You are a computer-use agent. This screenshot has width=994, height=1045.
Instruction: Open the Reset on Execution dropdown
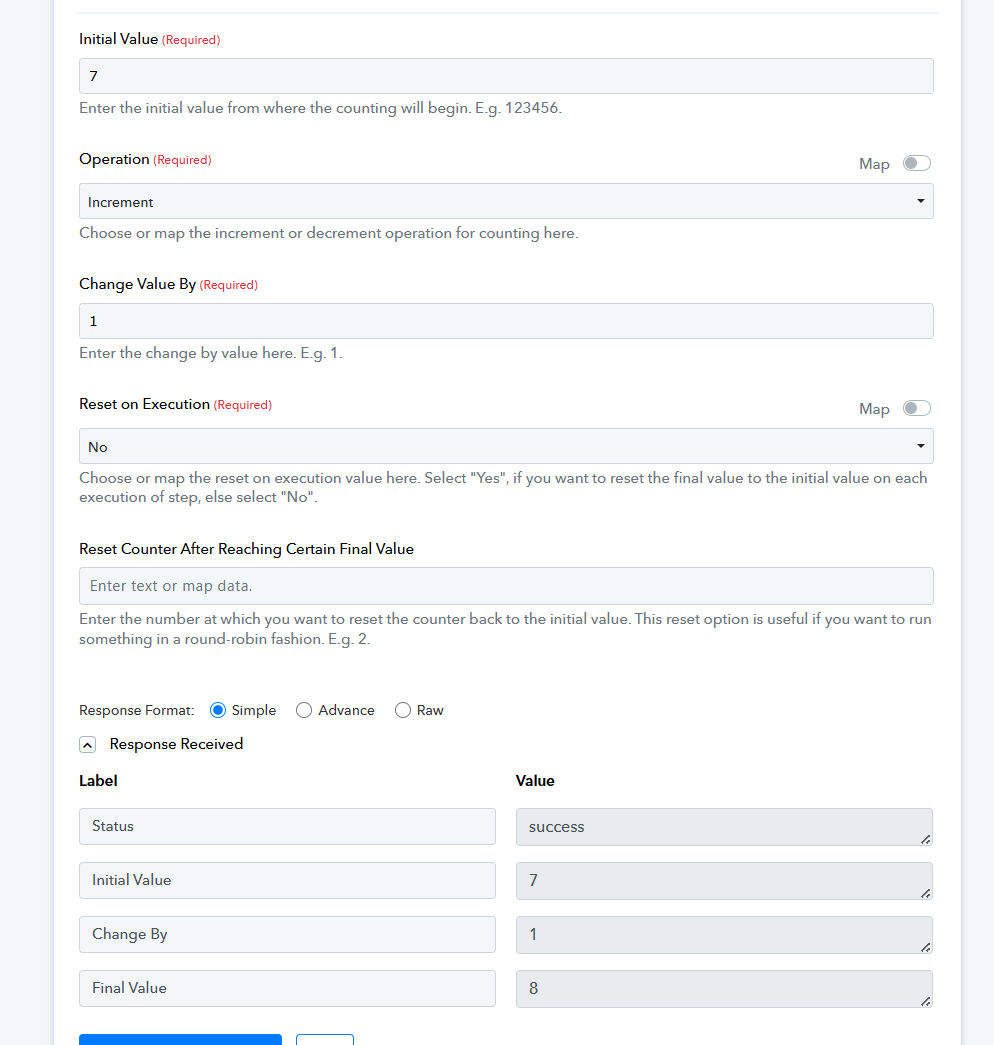[x=506, y=447]
